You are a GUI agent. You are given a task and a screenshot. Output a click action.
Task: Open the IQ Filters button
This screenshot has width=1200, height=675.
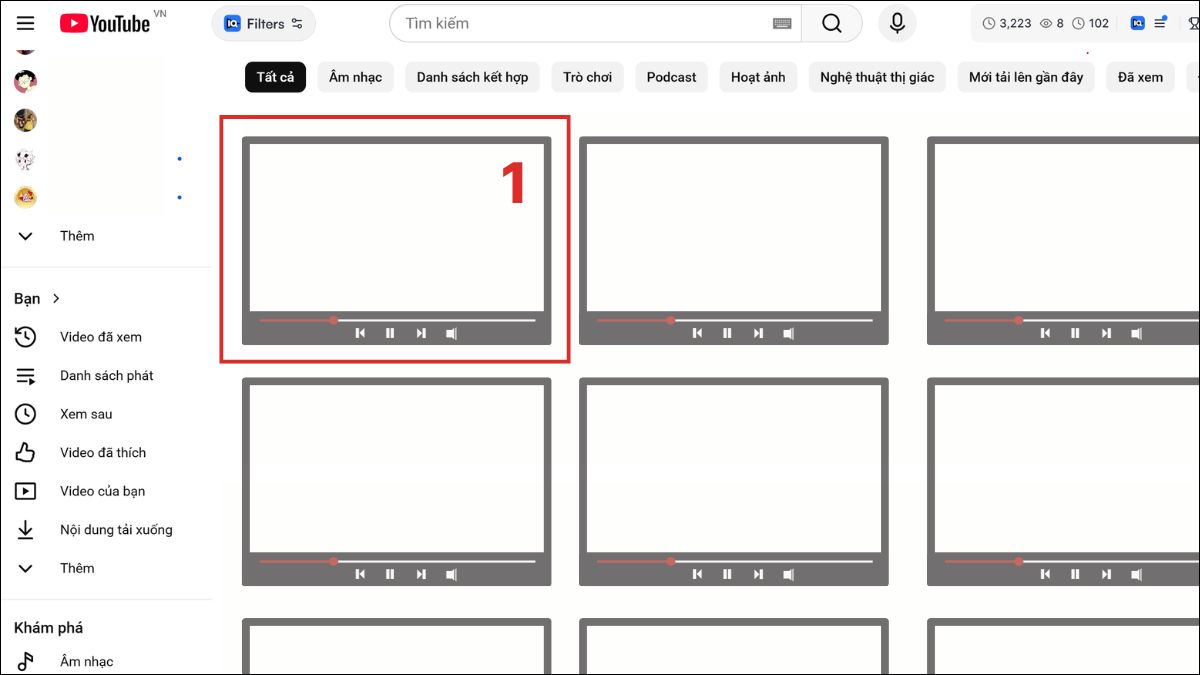pos(263,23)
